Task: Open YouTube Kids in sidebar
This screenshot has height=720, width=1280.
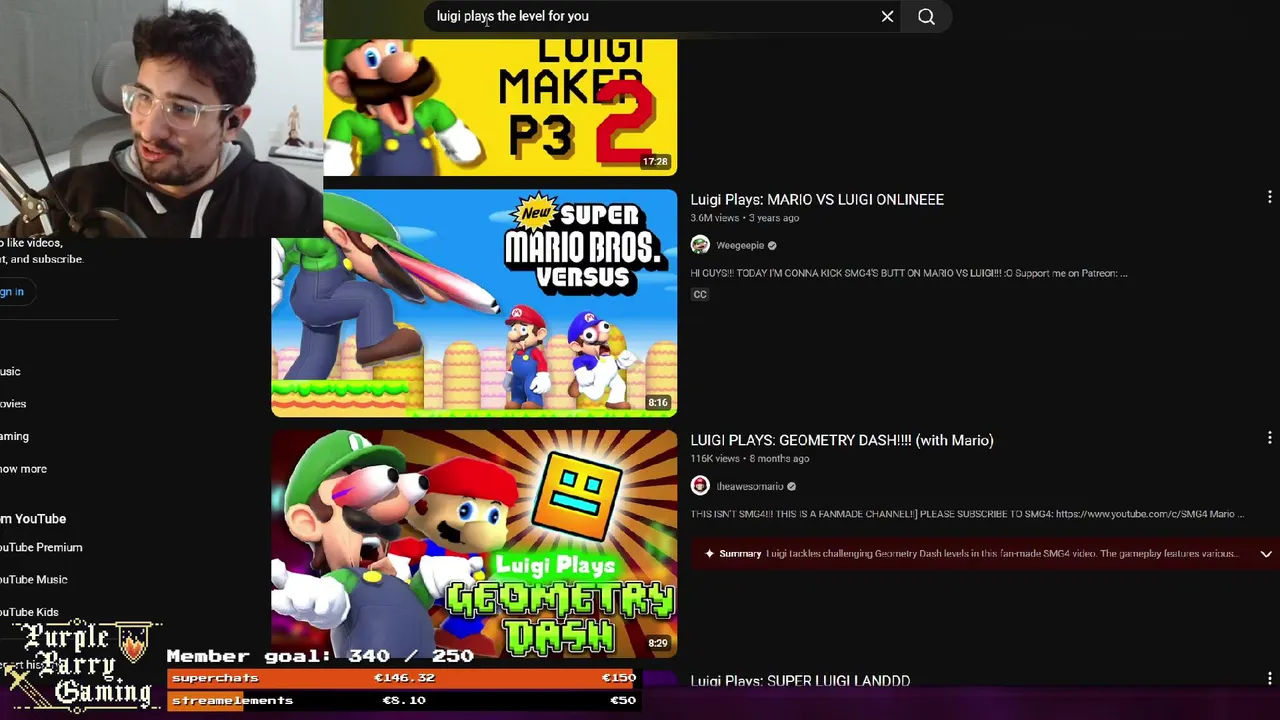Action: coord(29,612)
